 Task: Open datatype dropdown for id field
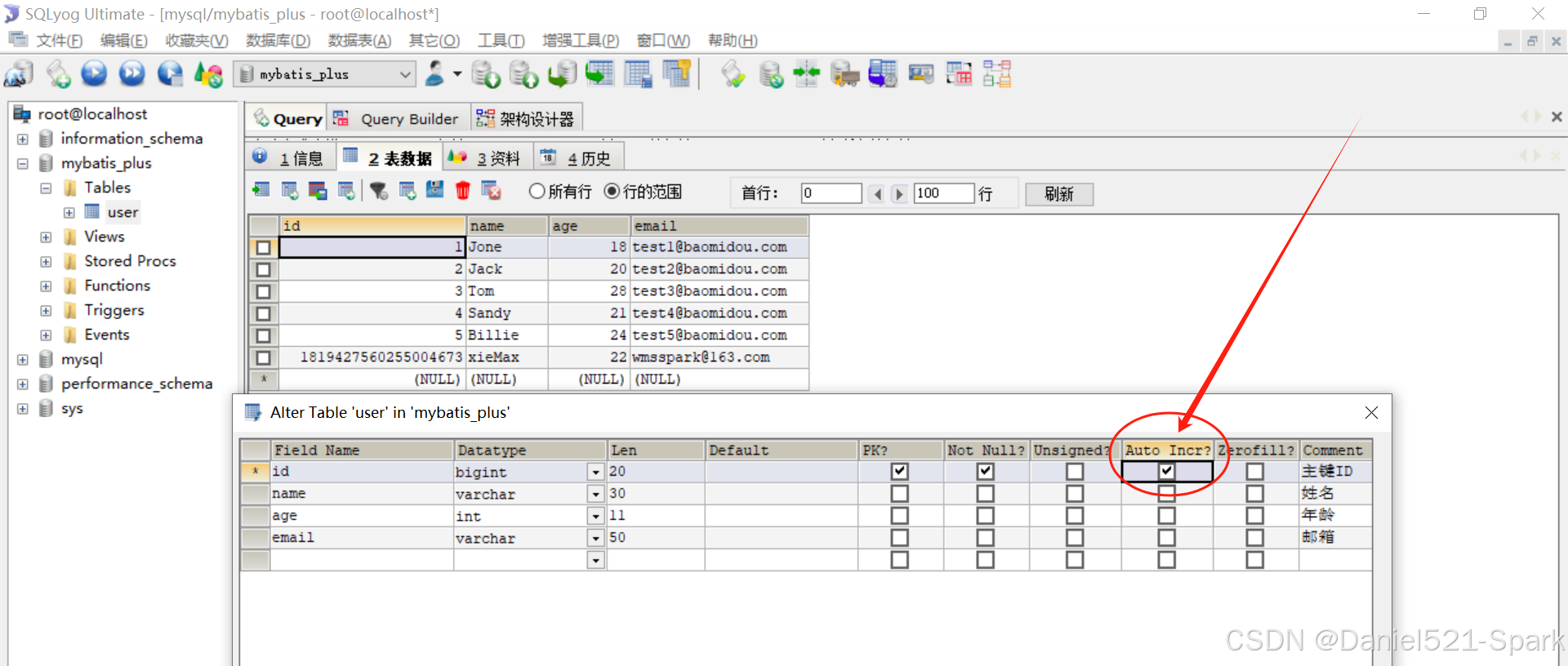(595, 472)
